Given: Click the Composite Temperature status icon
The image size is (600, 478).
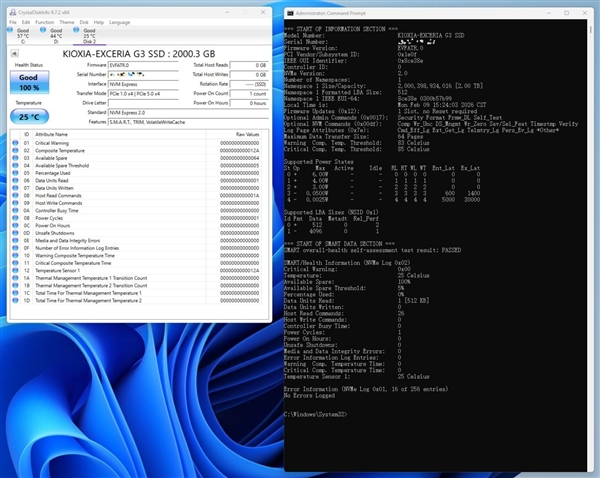Looking at the screenshot, I should (x=13, y=151).
